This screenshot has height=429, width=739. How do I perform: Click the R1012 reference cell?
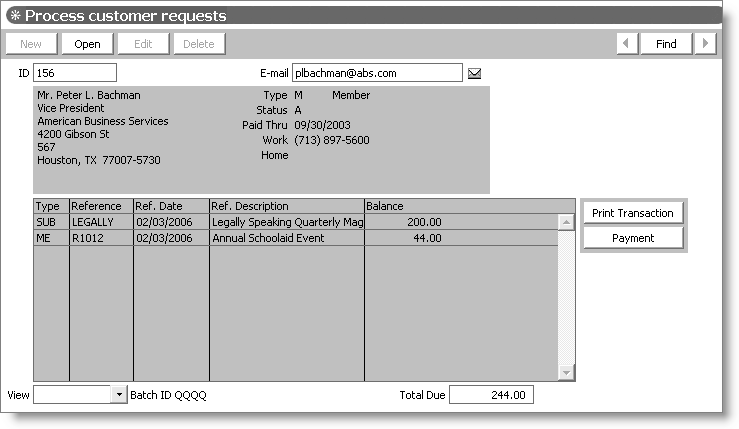[101, 238]
